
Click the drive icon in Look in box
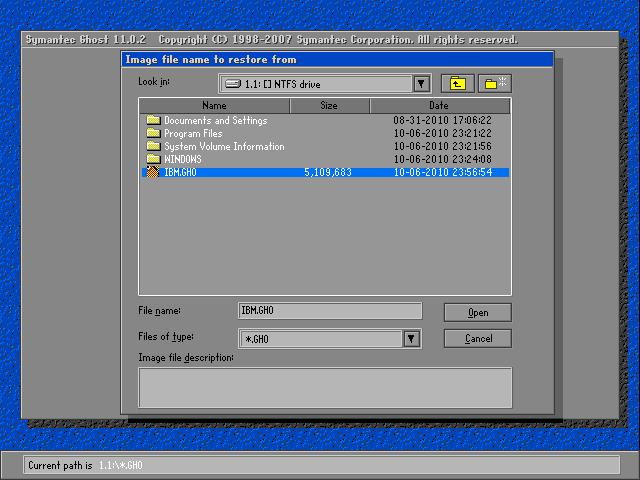(x=233, y=84)
